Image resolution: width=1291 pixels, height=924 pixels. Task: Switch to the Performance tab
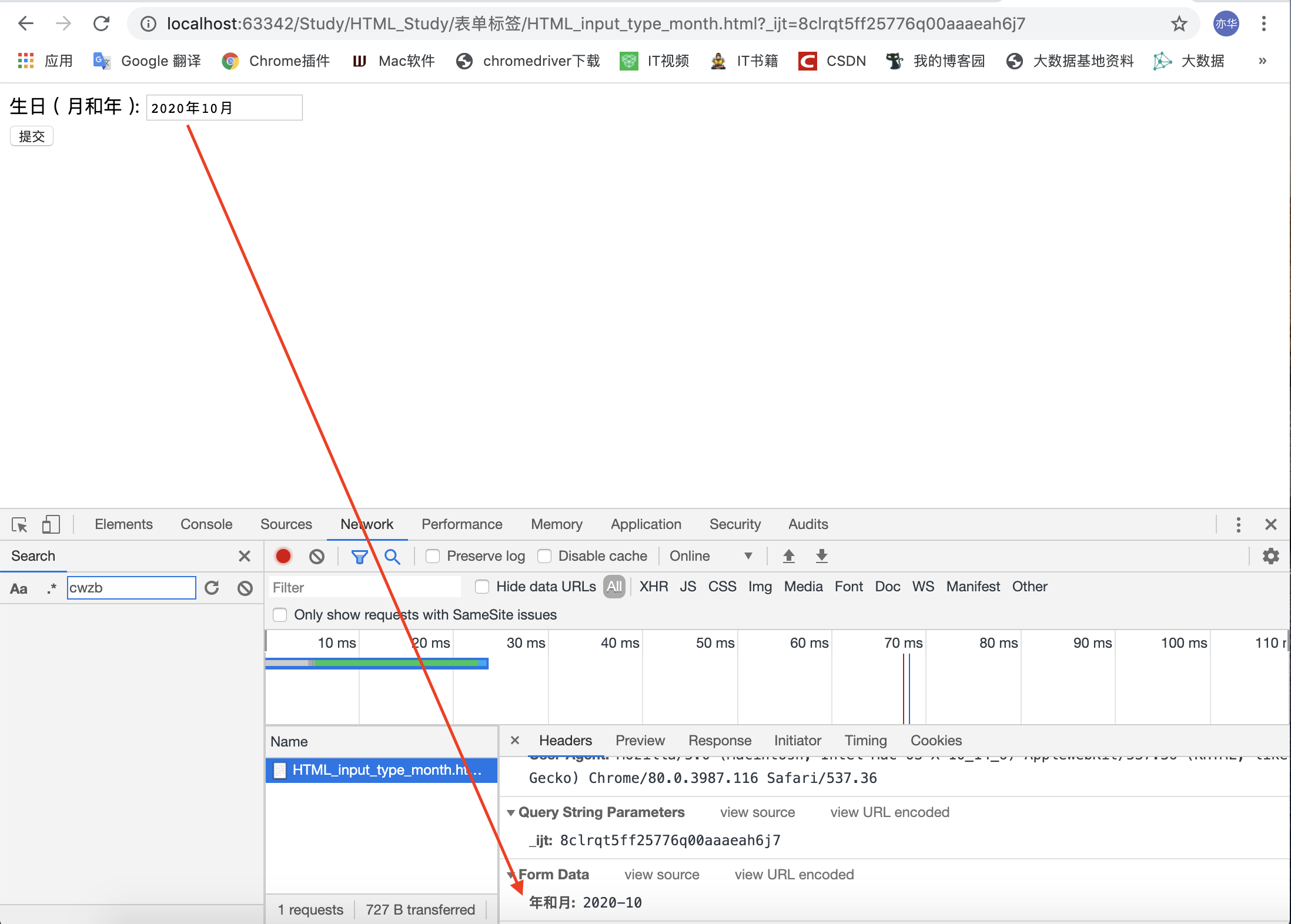coord(461,524)
